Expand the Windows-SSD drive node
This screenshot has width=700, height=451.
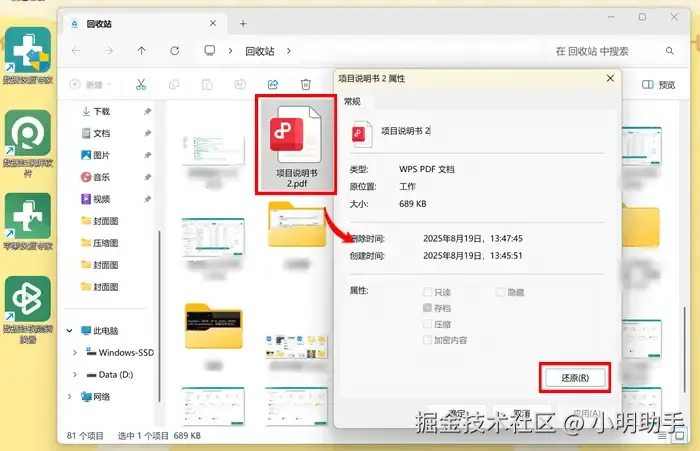(75, 353)
